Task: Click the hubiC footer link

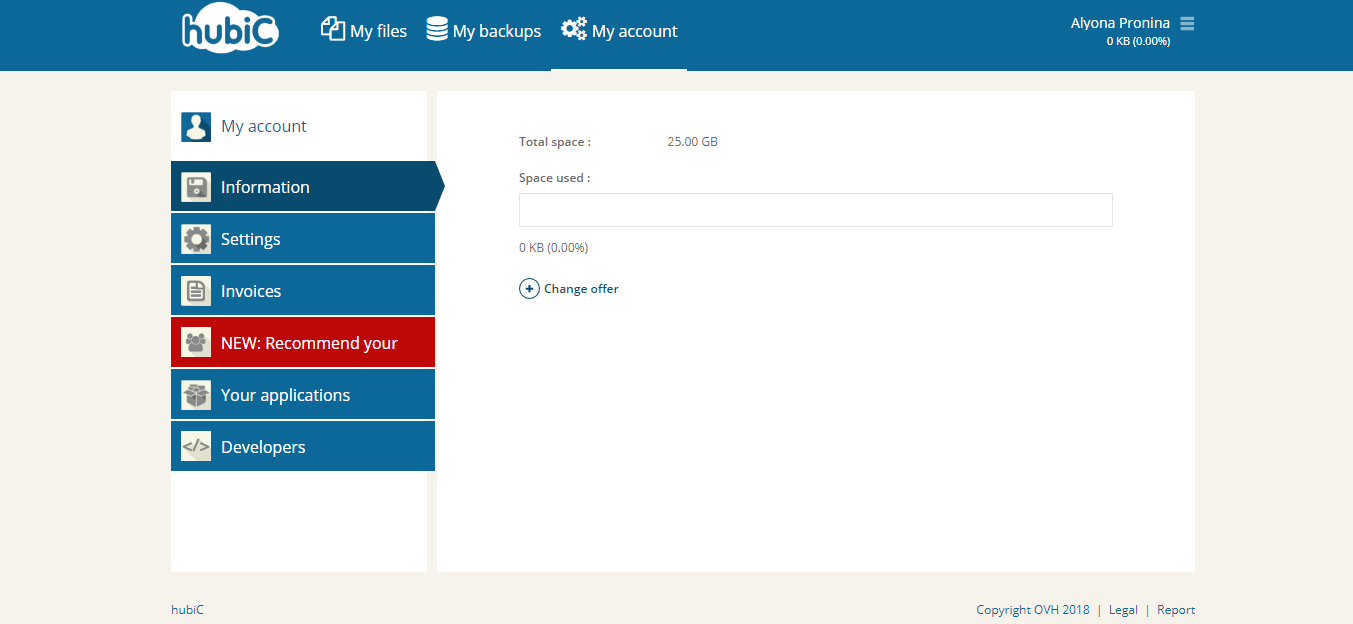Action: tap(187, 610)
